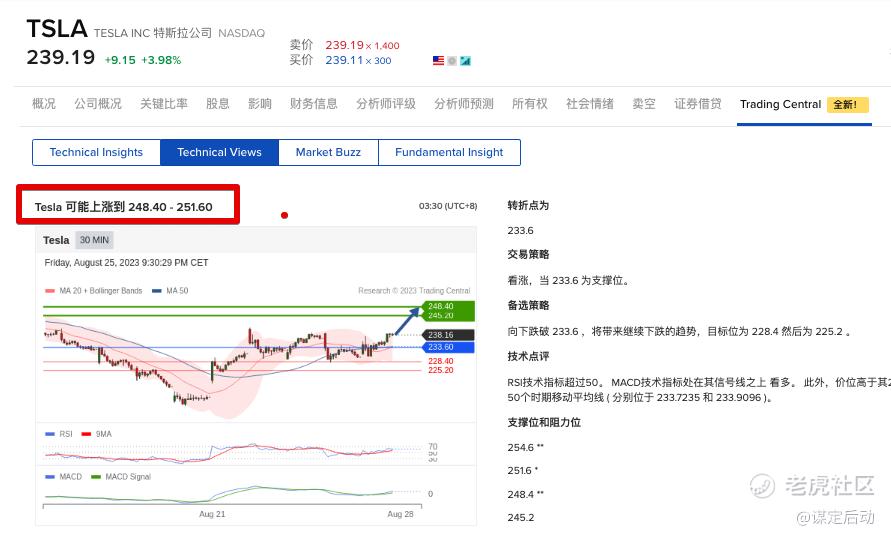
Task: Click the RSI legend swatch
Action: 50,434
